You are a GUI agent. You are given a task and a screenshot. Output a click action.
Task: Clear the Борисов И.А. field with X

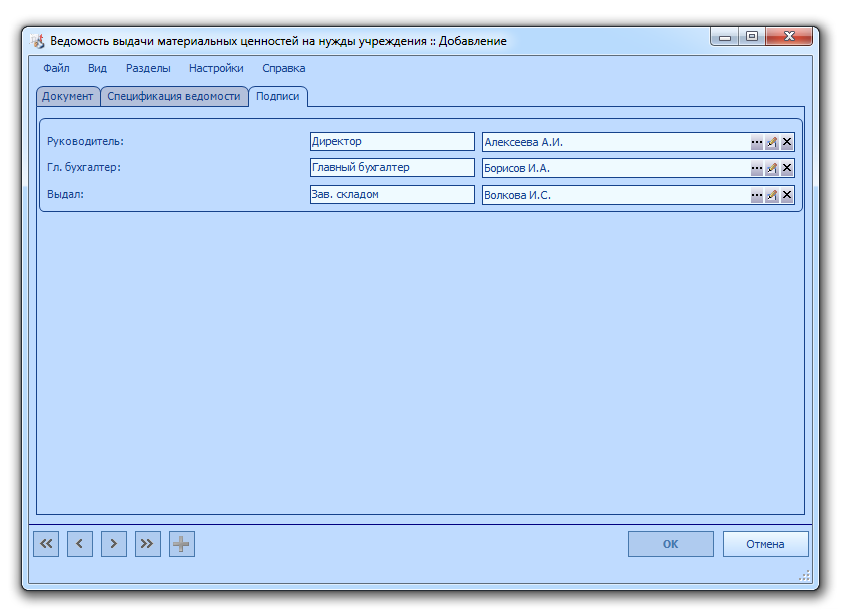pyautogui.click(x=787, y=168)
